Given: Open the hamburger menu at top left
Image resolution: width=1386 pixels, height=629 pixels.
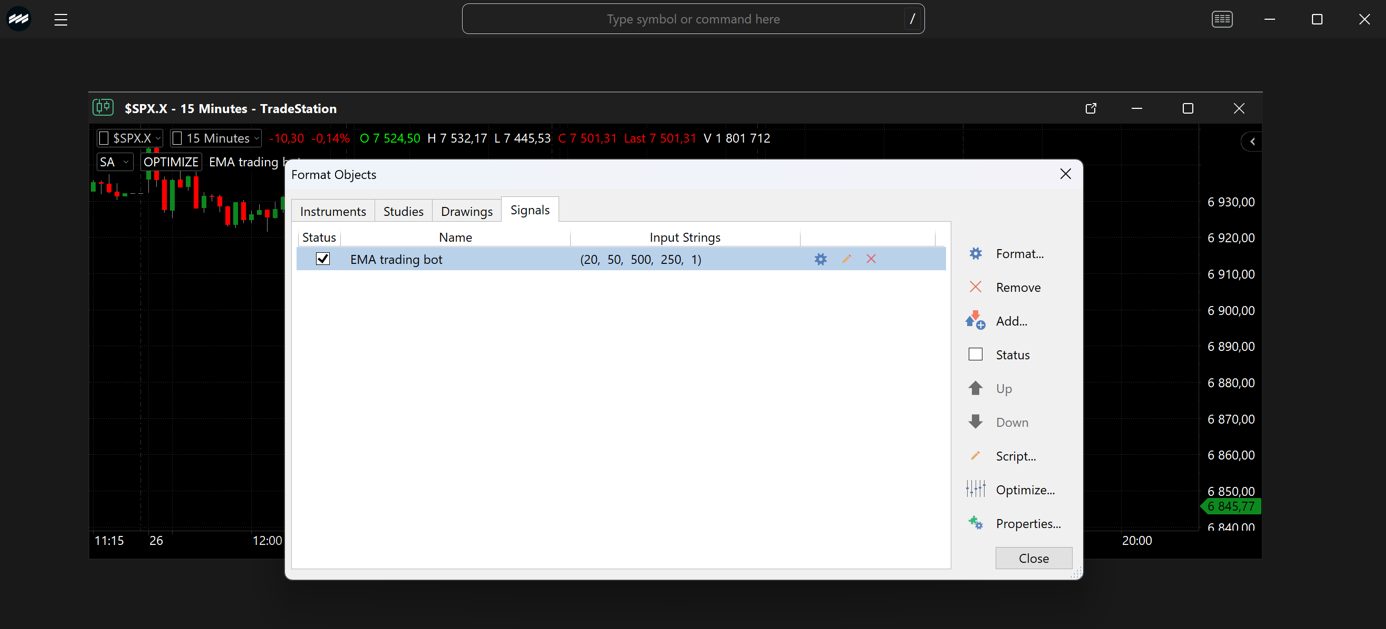Looking at the screenshot, I should pyautogui.click(x=61, y=19).
